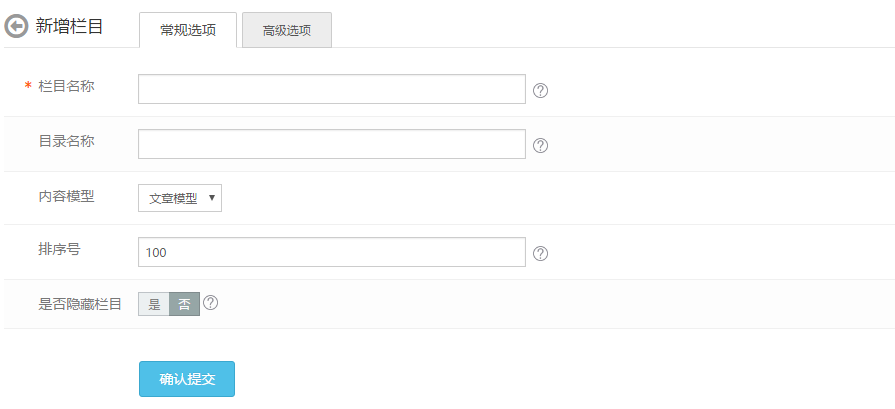Click the back arrow icon beside 新增栏目
Viewport: 895px width, 409px height.
pyautogui.click(x=16, y=26)
